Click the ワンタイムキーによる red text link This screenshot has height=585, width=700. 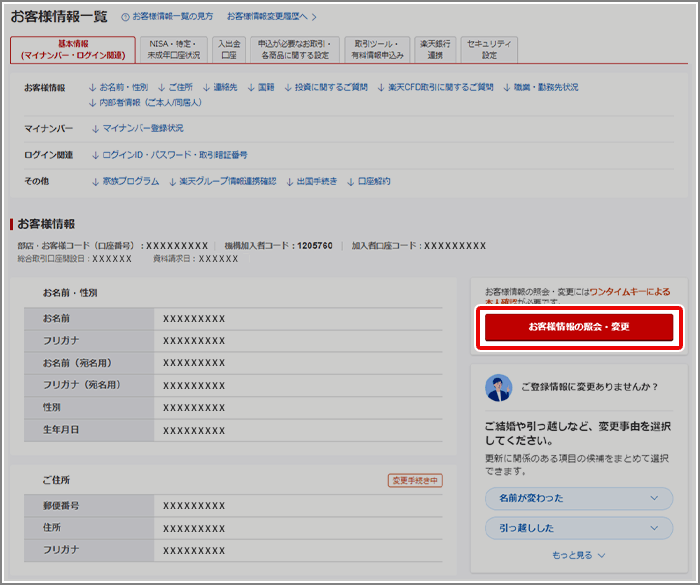pyautogui.click(x=629, y=292)
